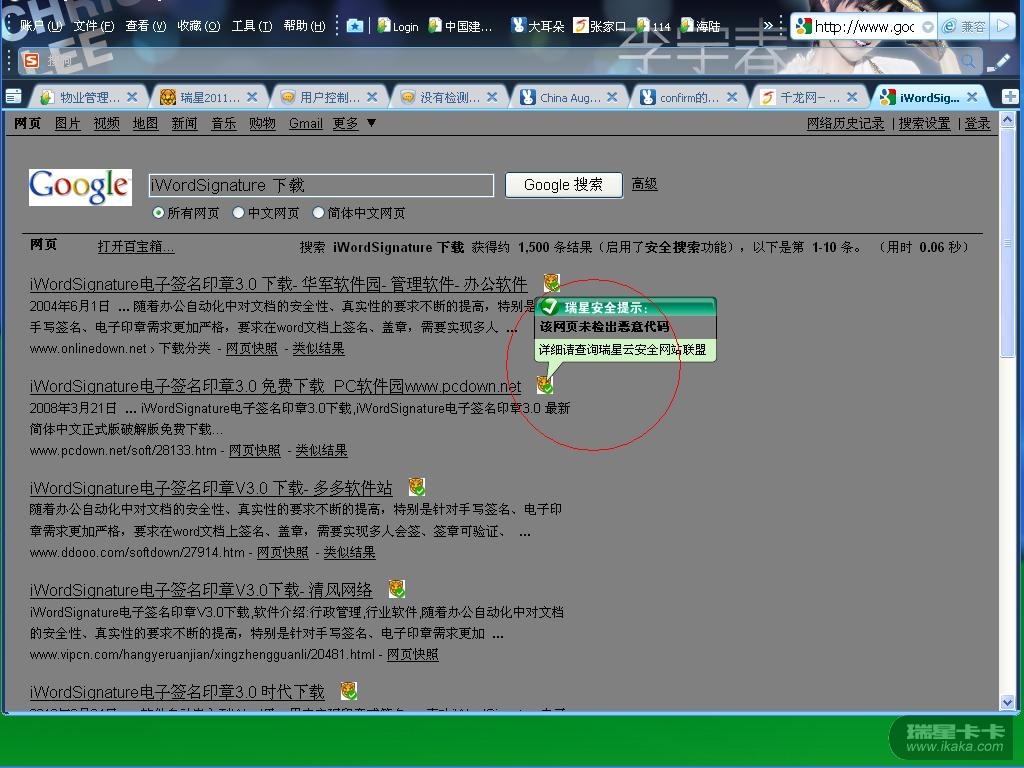1024x768 pixels.
Task: Click the Google search query input field
Action: 321,185
